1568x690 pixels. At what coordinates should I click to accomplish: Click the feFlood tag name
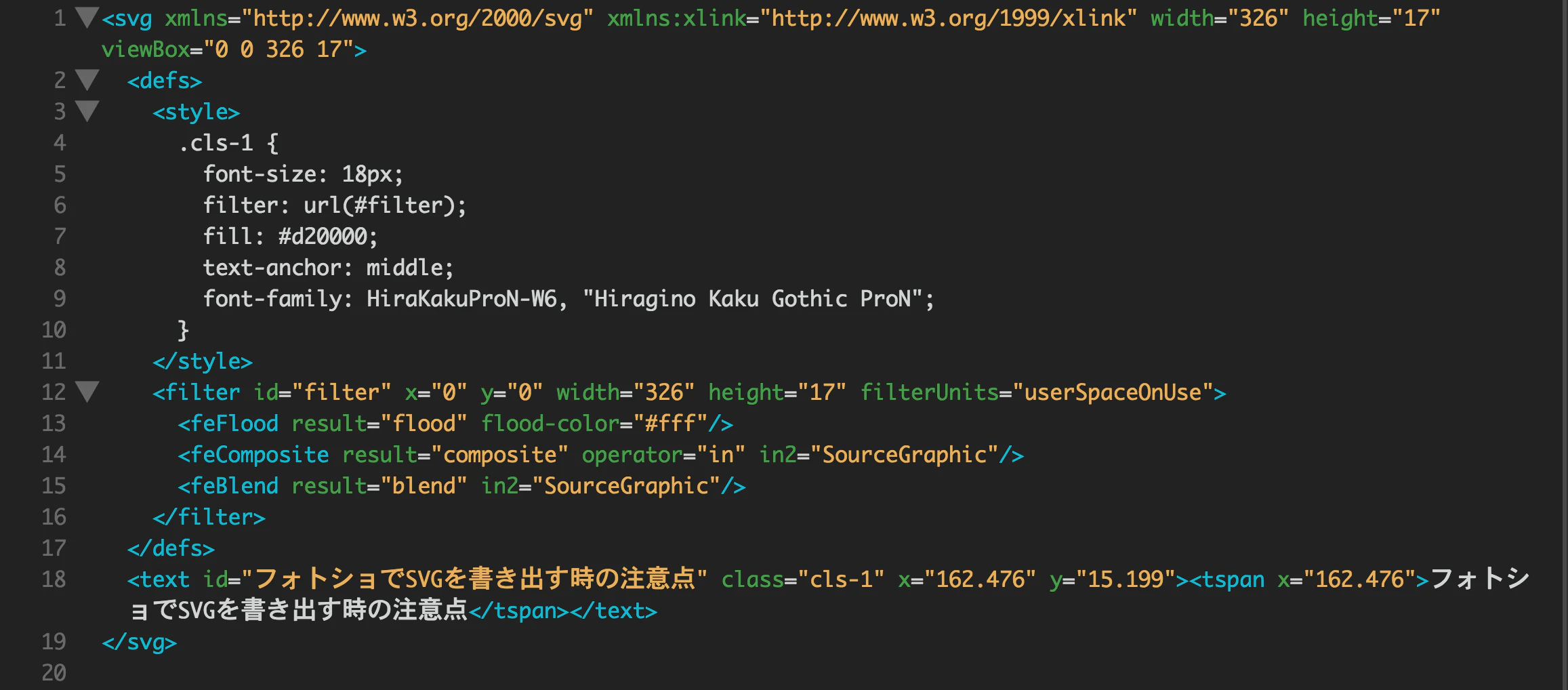pyautogui.click(x=234, y=424)
